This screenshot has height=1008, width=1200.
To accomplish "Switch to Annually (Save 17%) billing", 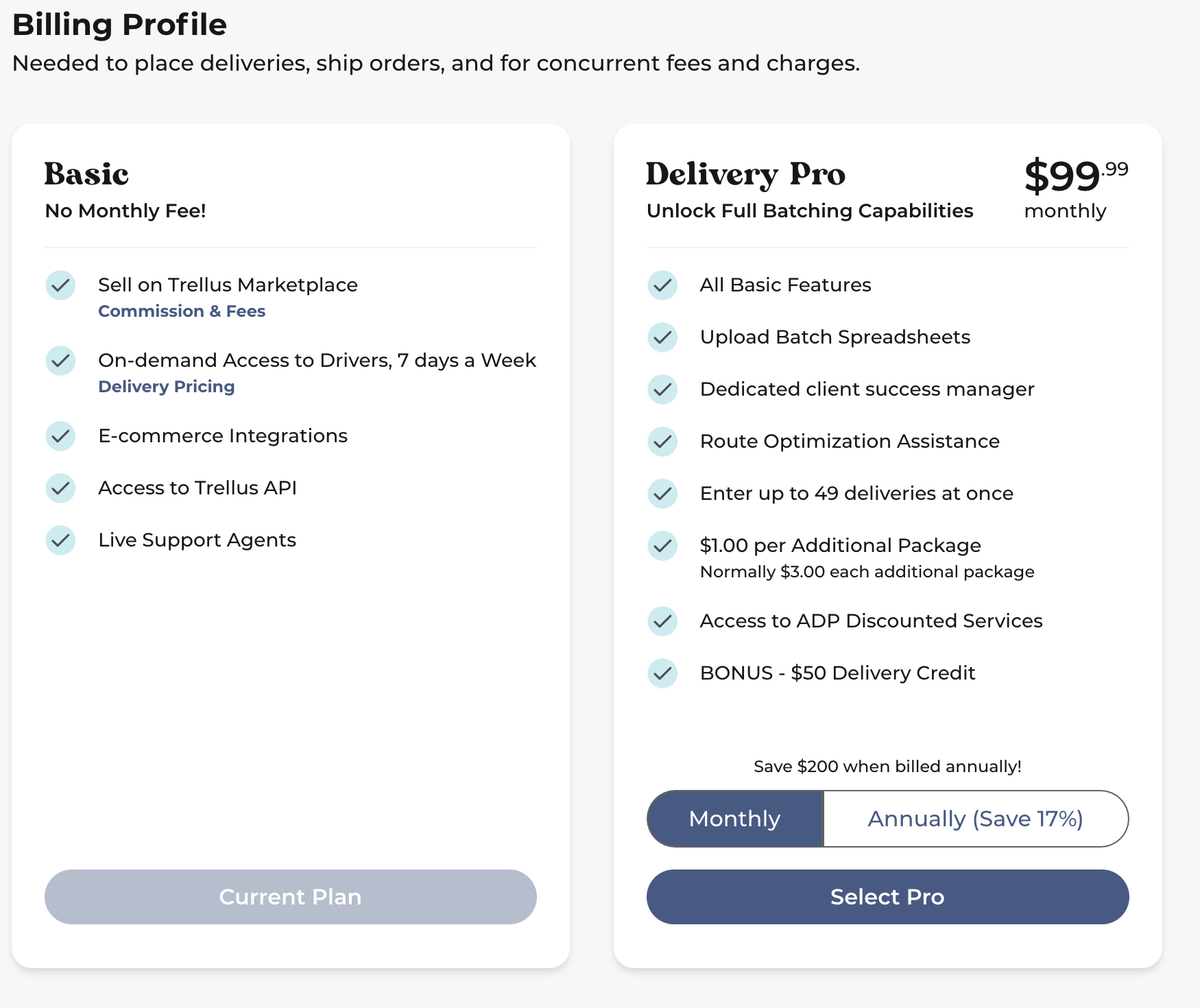I will tap(975, 819).
